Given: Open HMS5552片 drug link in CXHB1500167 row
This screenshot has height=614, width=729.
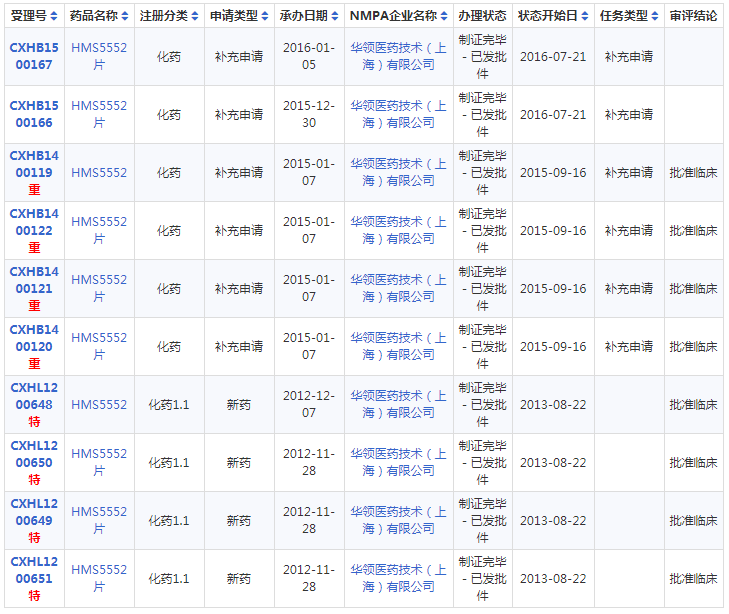Looking at the screenshot, I should 99,56.
